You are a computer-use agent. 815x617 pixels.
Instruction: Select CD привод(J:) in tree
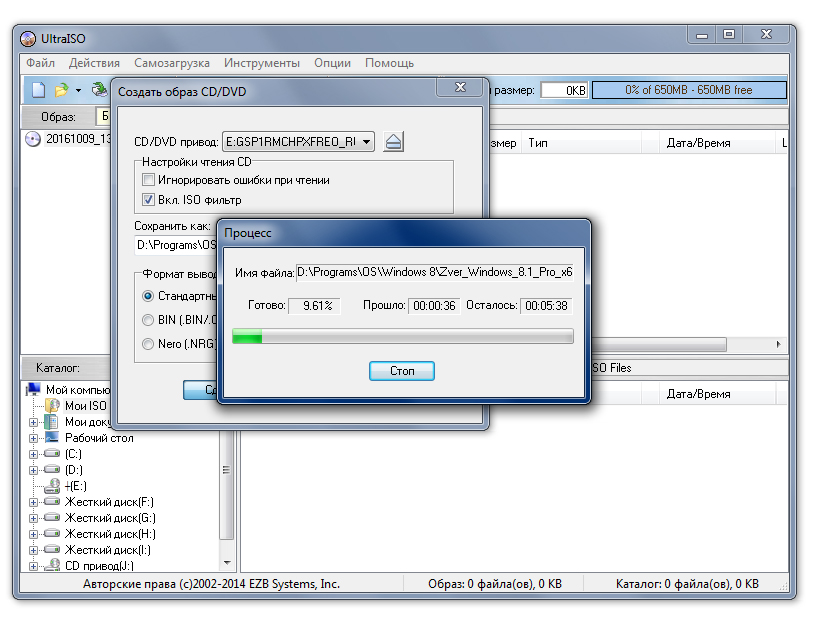pos(99,566)
